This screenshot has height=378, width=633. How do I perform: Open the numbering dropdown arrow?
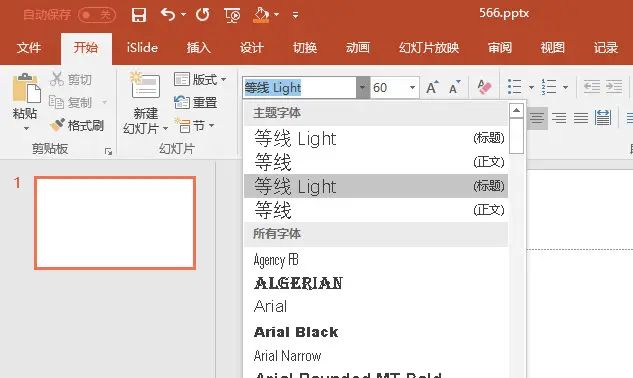(x=565, y=87)
